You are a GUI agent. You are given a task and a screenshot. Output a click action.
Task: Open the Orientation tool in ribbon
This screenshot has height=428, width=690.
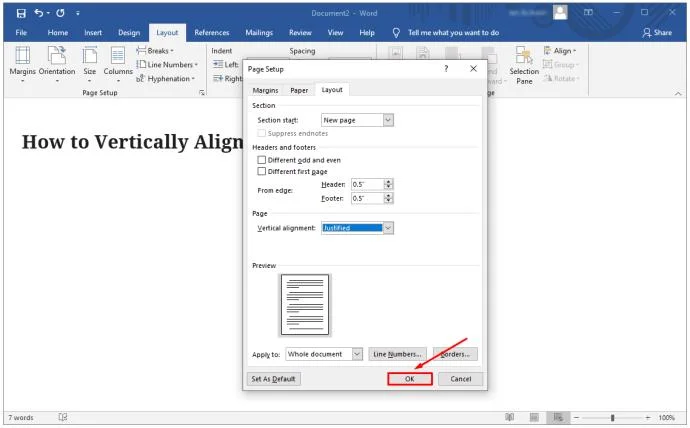[57, 64]
